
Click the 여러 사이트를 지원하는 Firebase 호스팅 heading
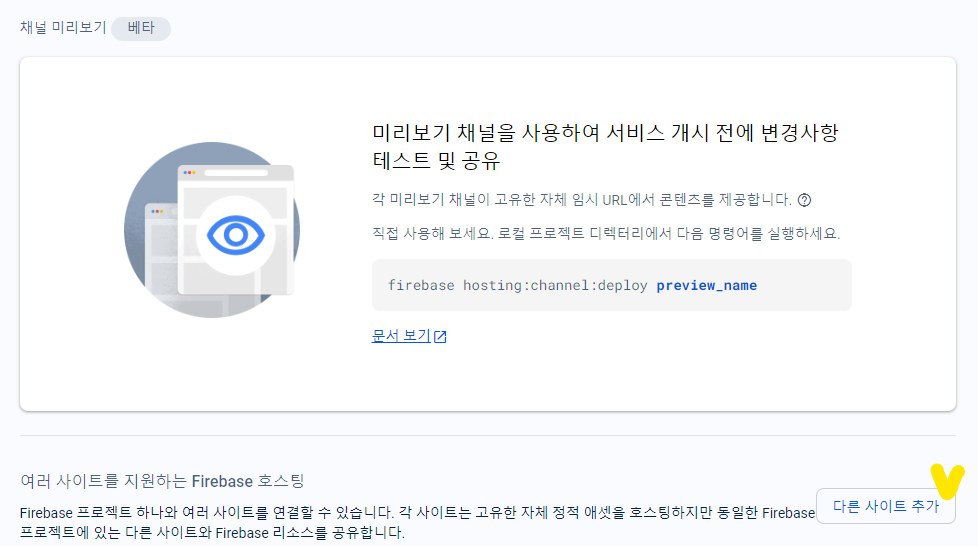(162, 481)
